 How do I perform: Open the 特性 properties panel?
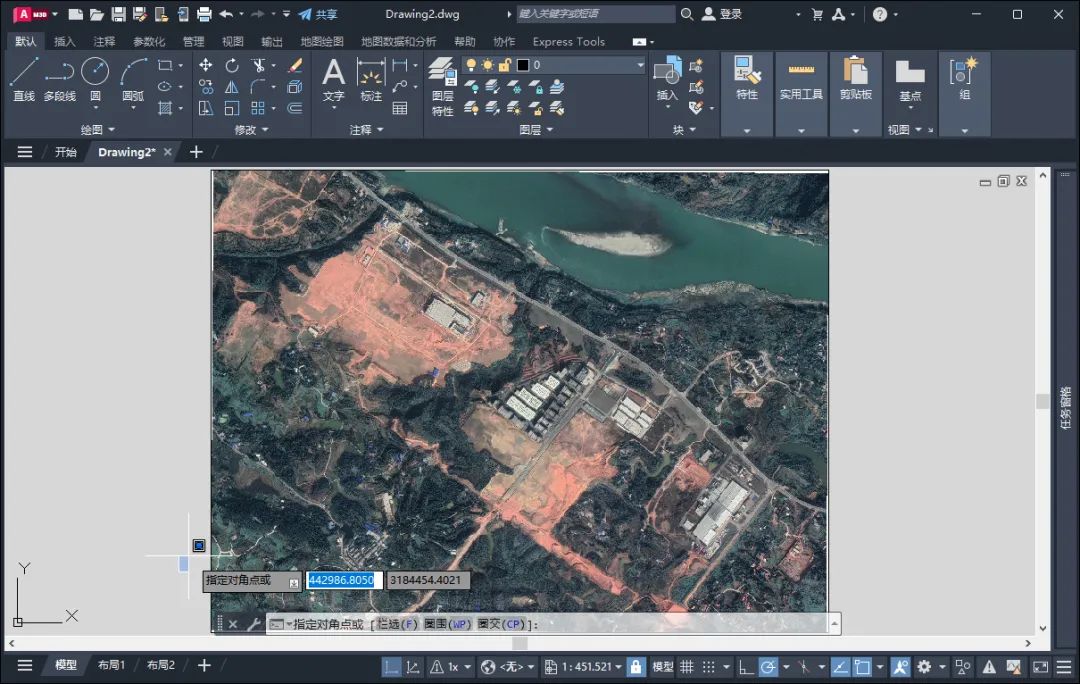[747, 79]
